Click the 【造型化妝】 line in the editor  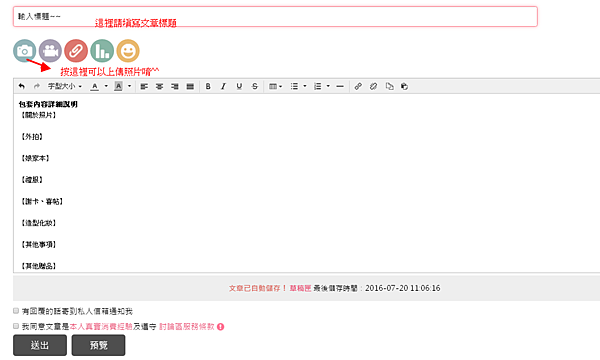[x=39, y=223]
